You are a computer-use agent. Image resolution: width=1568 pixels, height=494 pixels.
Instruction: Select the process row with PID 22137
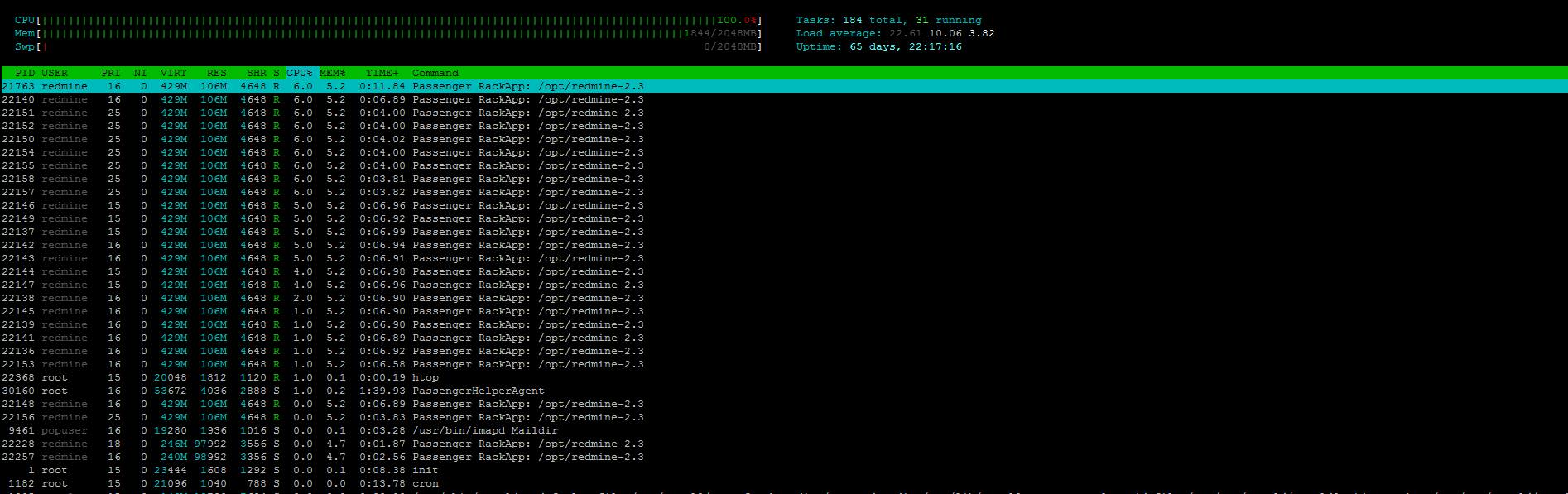(x=784, y=232)
